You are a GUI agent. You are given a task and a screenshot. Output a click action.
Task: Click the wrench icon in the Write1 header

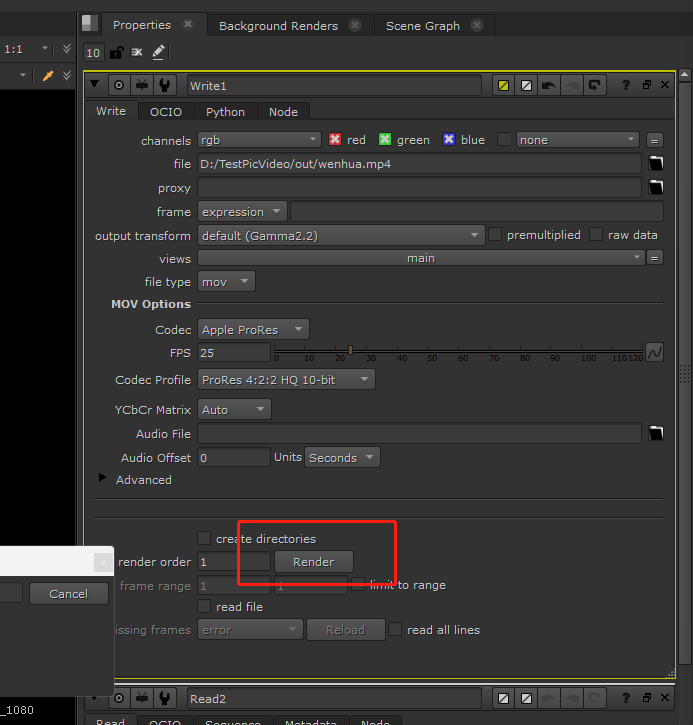coord(165,86)
